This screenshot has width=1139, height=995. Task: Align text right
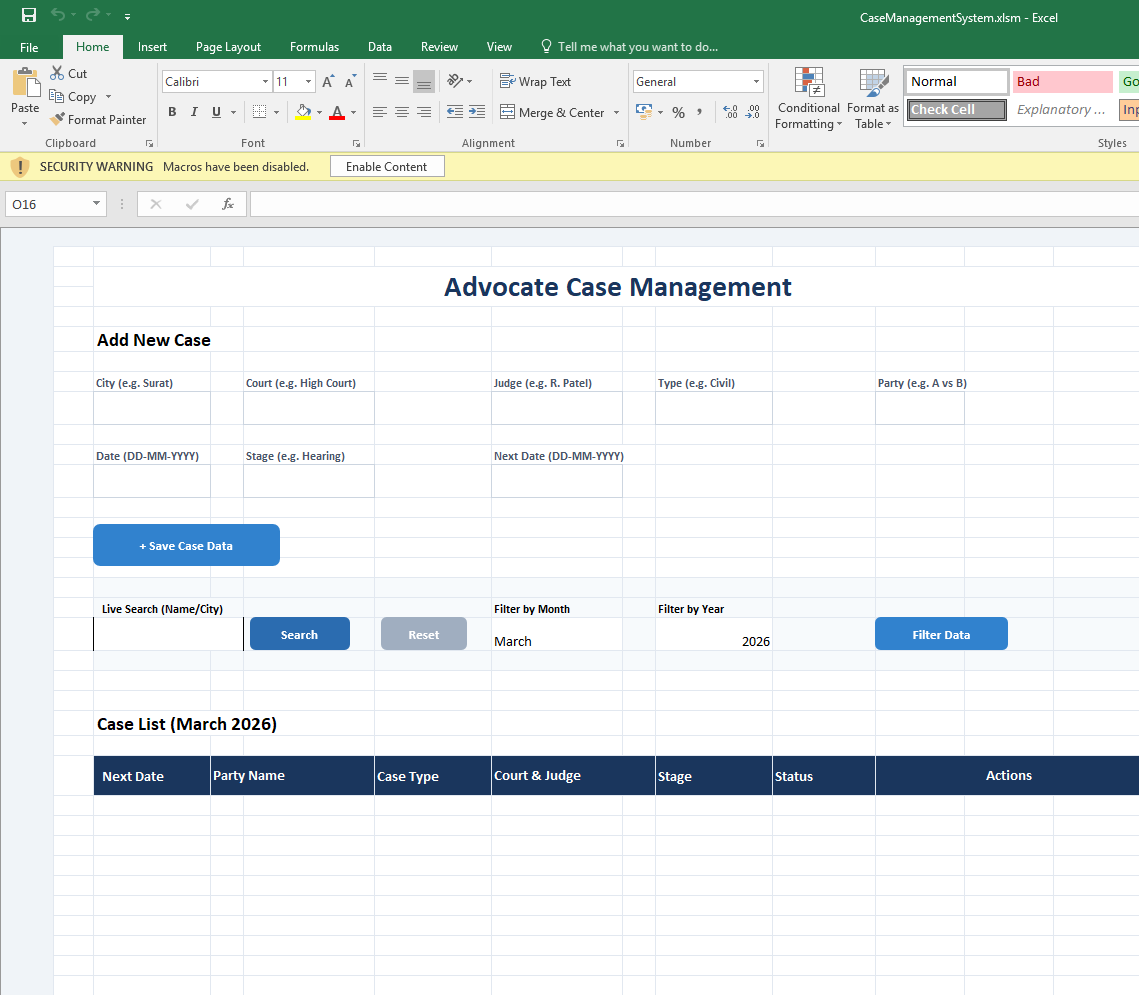point(424,112)
